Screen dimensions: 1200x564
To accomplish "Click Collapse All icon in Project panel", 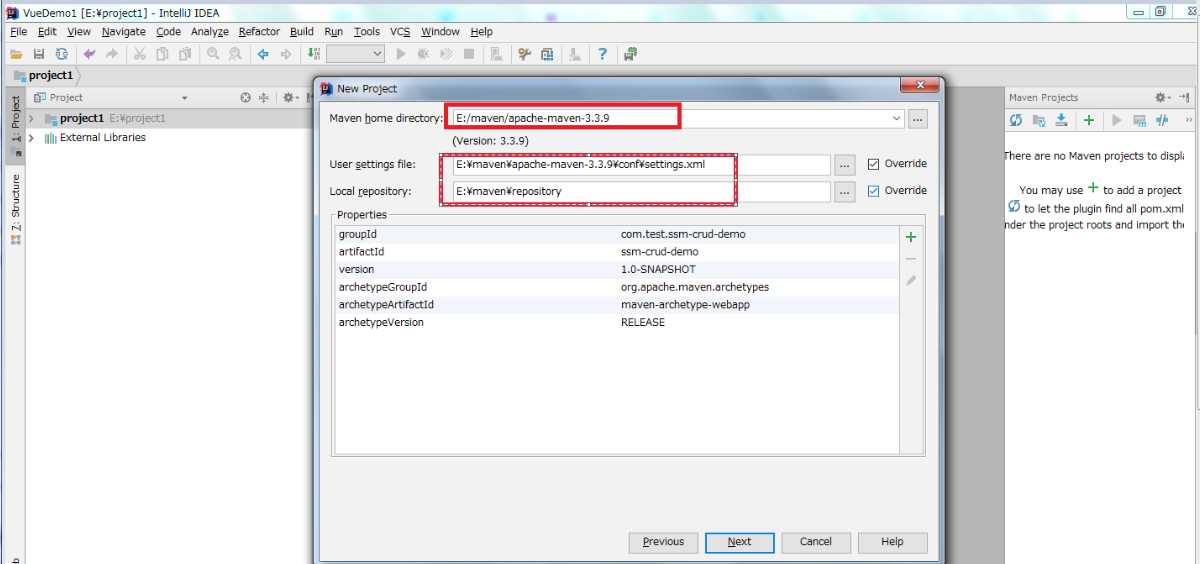I will click(264, 98).
